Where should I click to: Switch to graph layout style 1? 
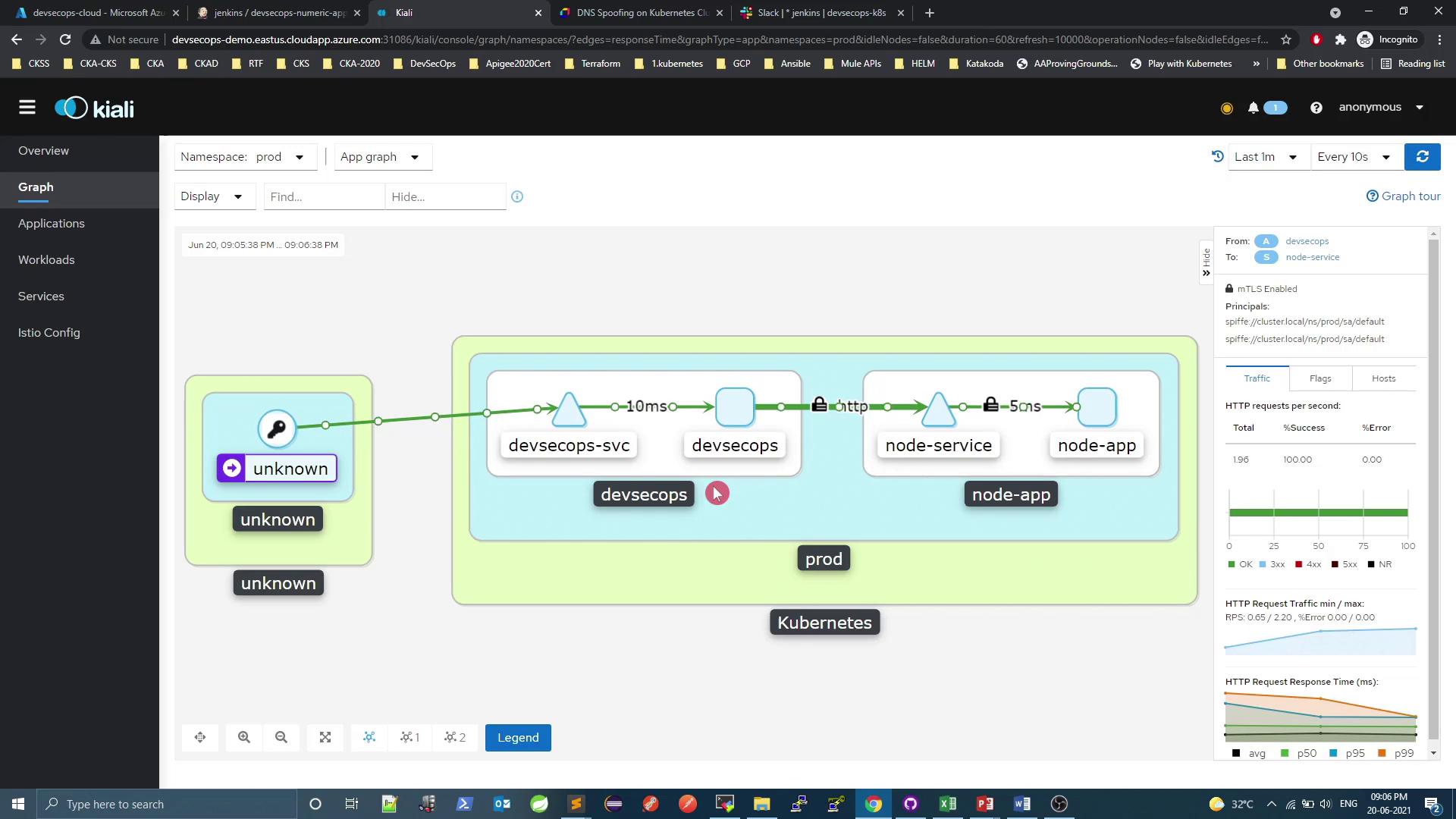pyautogui.click(x=410, y=737)
